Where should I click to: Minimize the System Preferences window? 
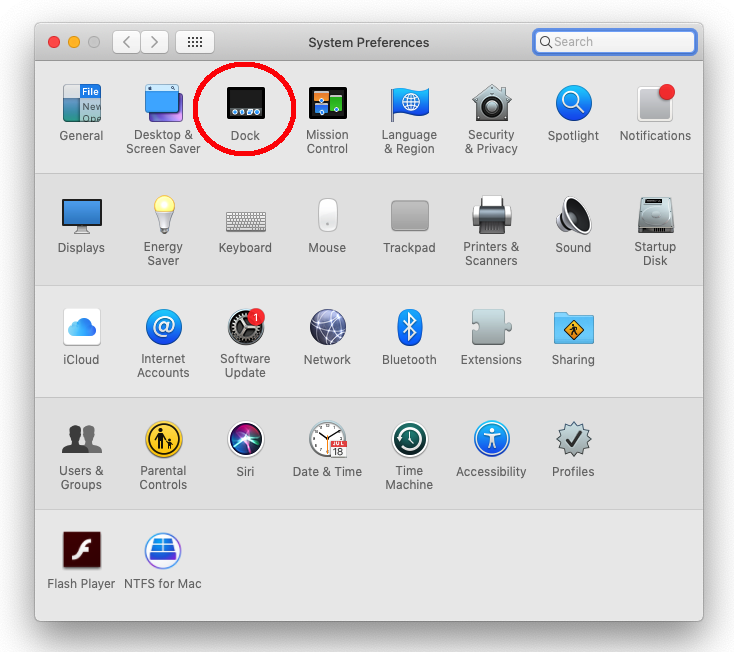coord(74,42)
